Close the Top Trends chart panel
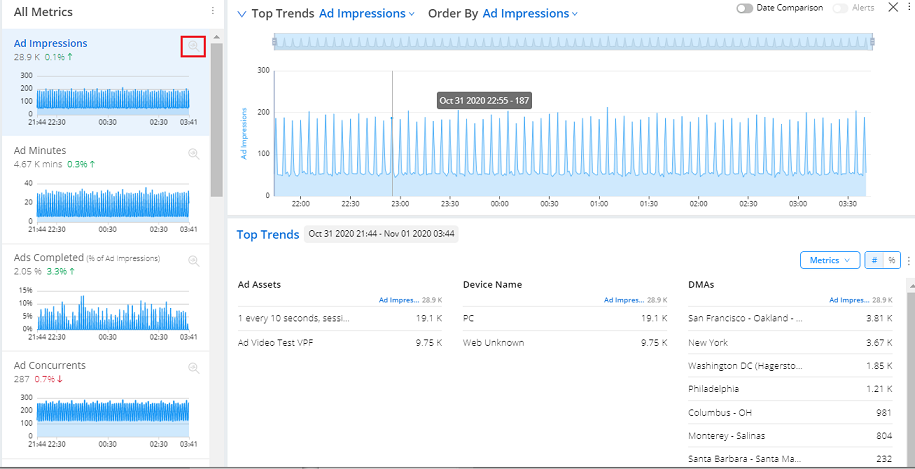Image resolution: width=915 pixels, height=469 pixels. [x=893, y=8]
